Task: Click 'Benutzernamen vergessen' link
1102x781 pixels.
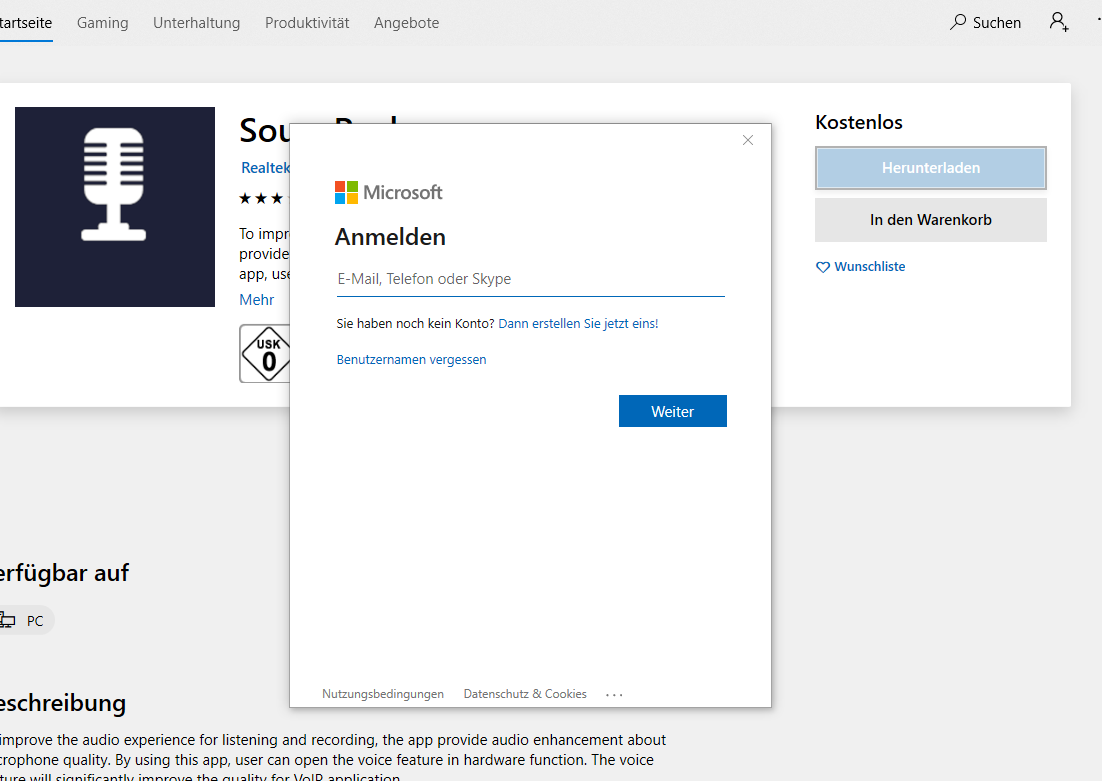Action: pos(411,359)
